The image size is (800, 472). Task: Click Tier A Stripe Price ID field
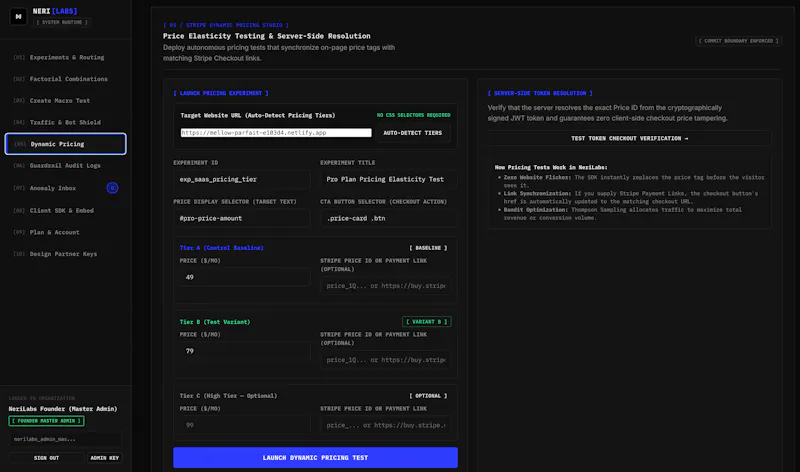386,286
